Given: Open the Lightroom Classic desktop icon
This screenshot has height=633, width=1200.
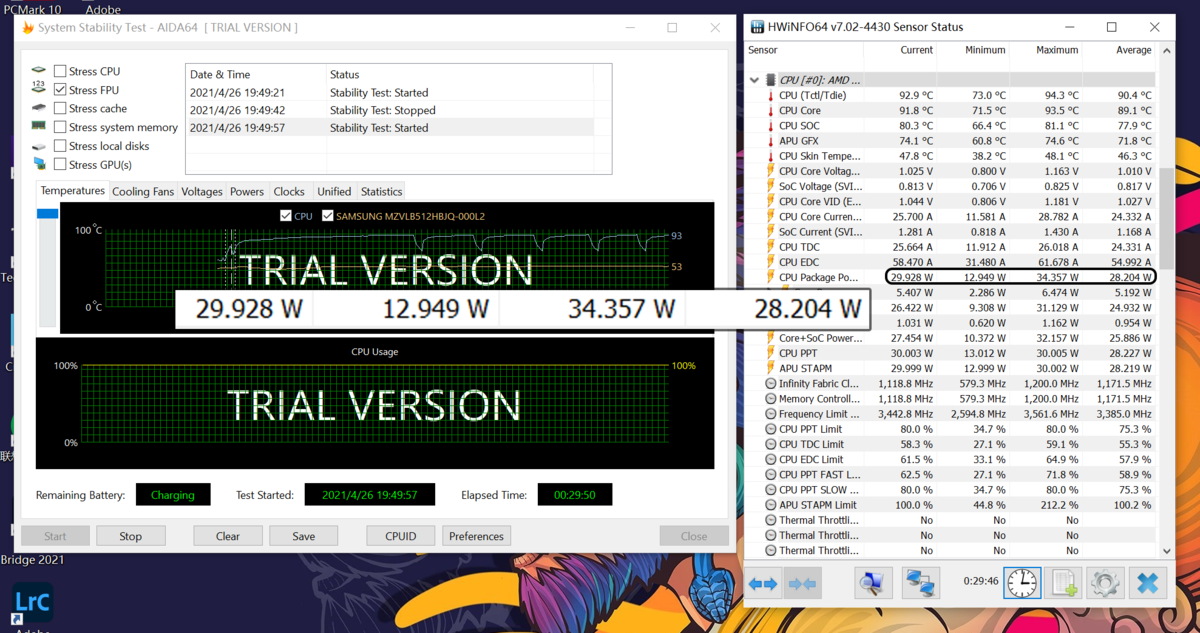Looking at the screenshot, I should [x=32, y=604].
